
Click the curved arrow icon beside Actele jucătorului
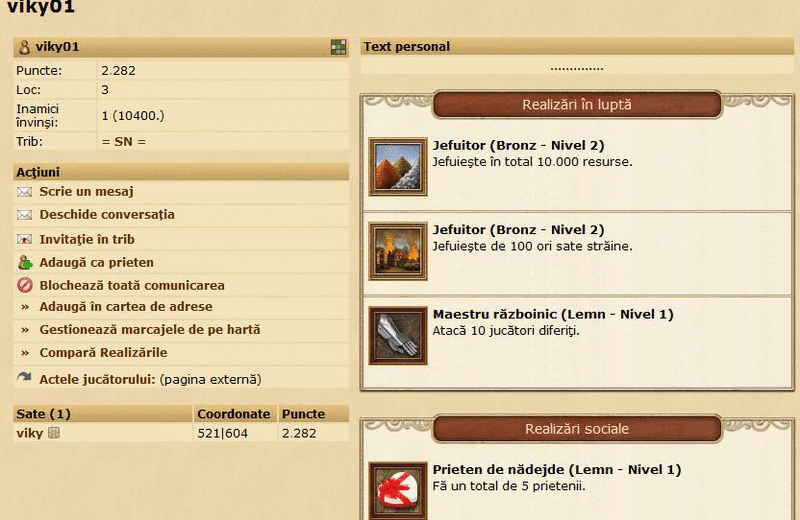pyautogui.click(x=24, y=378)
